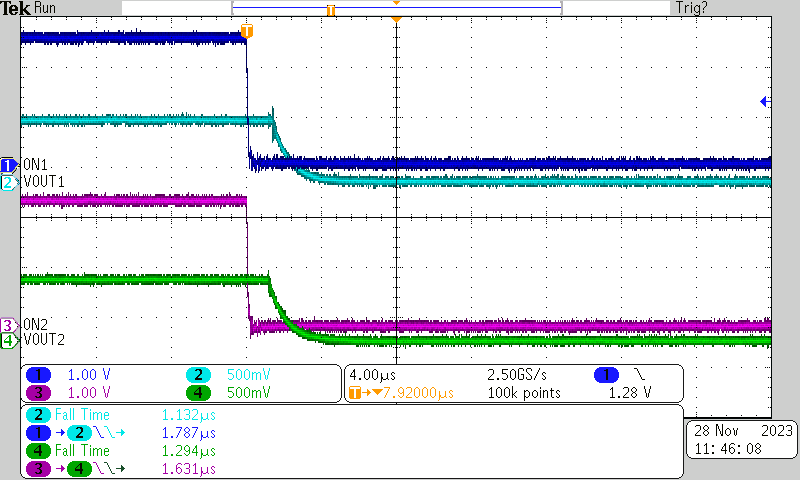Image resolution: width=800 pixels, height=480 pixels.
Task: Click the channel 4 badge in the 1.631µs delay row
Action: 79,469
